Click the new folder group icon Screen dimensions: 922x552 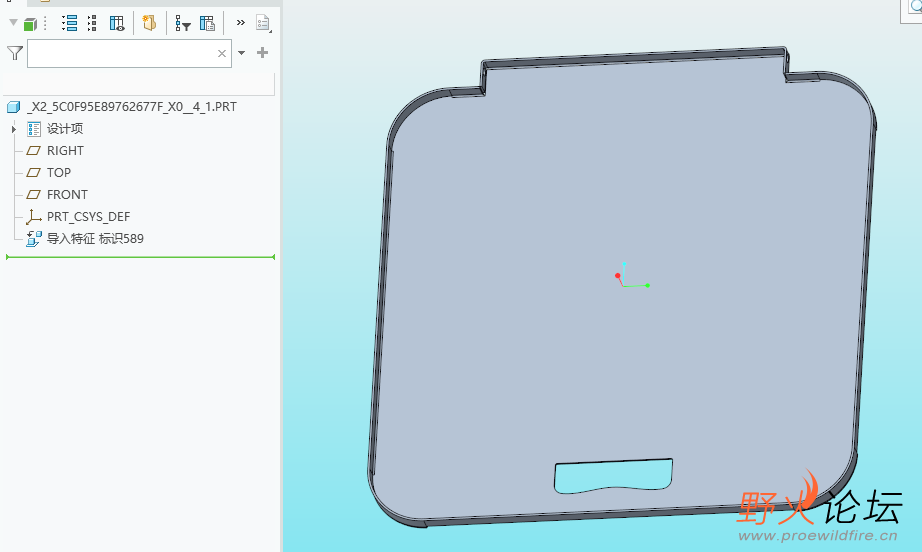tap(149, 23)
